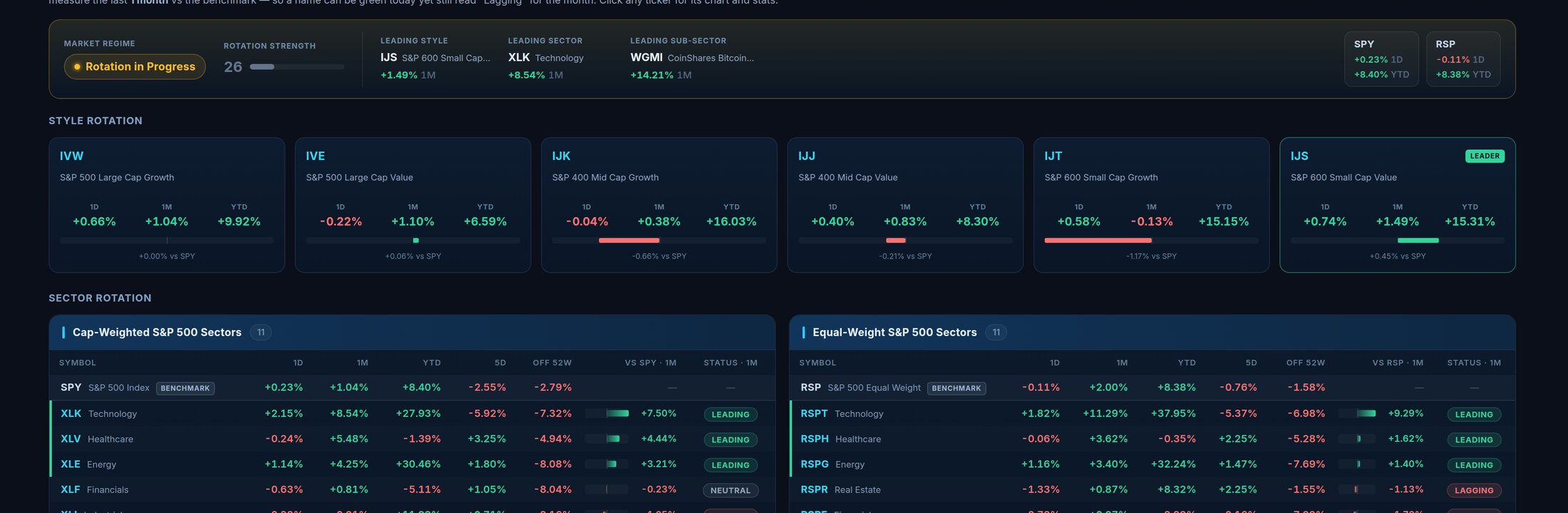Open the SPY summary card at top right
Image resolution: width=1568 pixels, height=513 pixels.
point(1381,59)
